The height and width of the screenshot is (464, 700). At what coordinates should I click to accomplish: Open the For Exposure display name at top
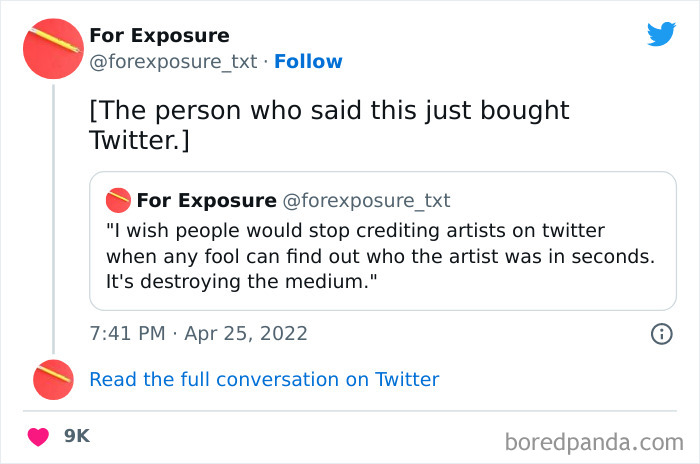pos(159,36)
